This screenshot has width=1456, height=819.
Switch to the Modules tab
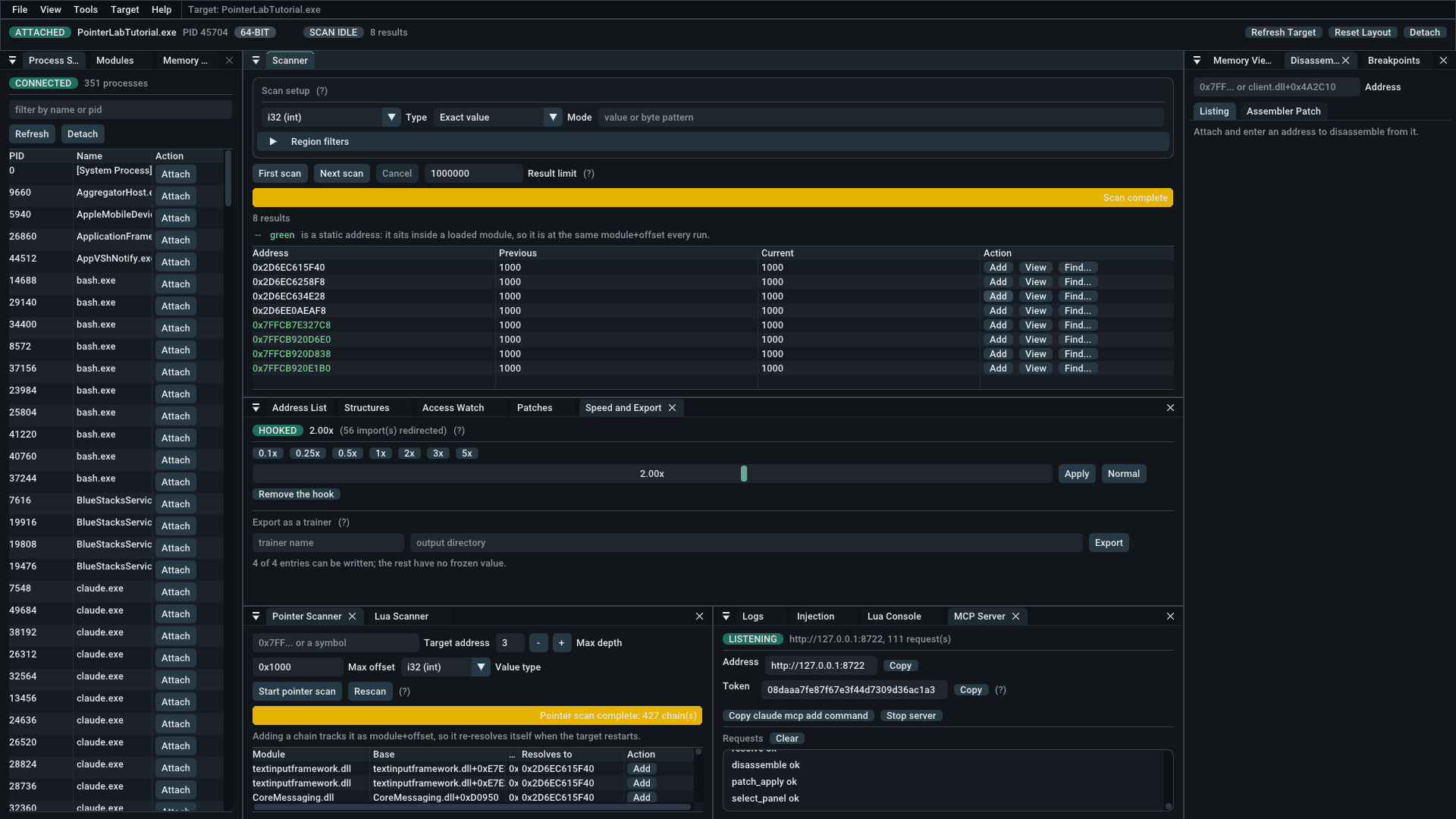(x=115, y=61)
